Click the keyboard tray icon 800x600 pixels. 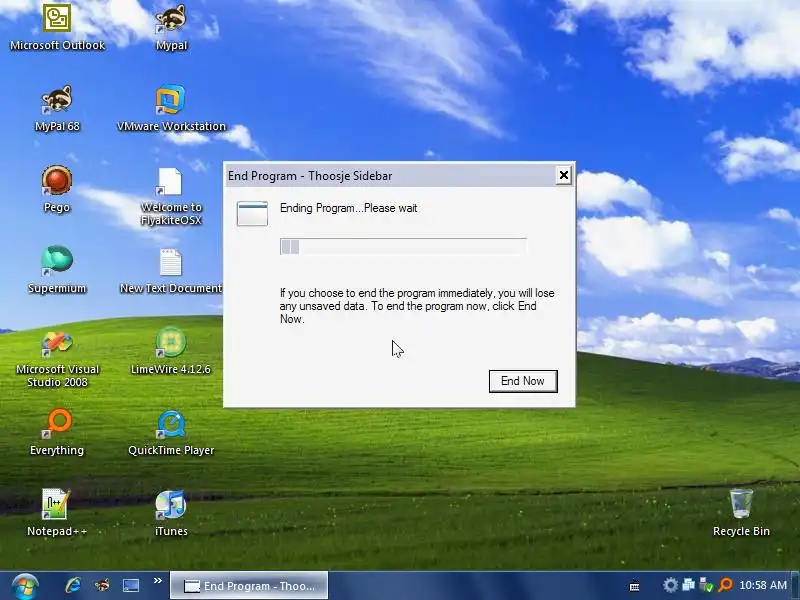[x=634, y=586]
